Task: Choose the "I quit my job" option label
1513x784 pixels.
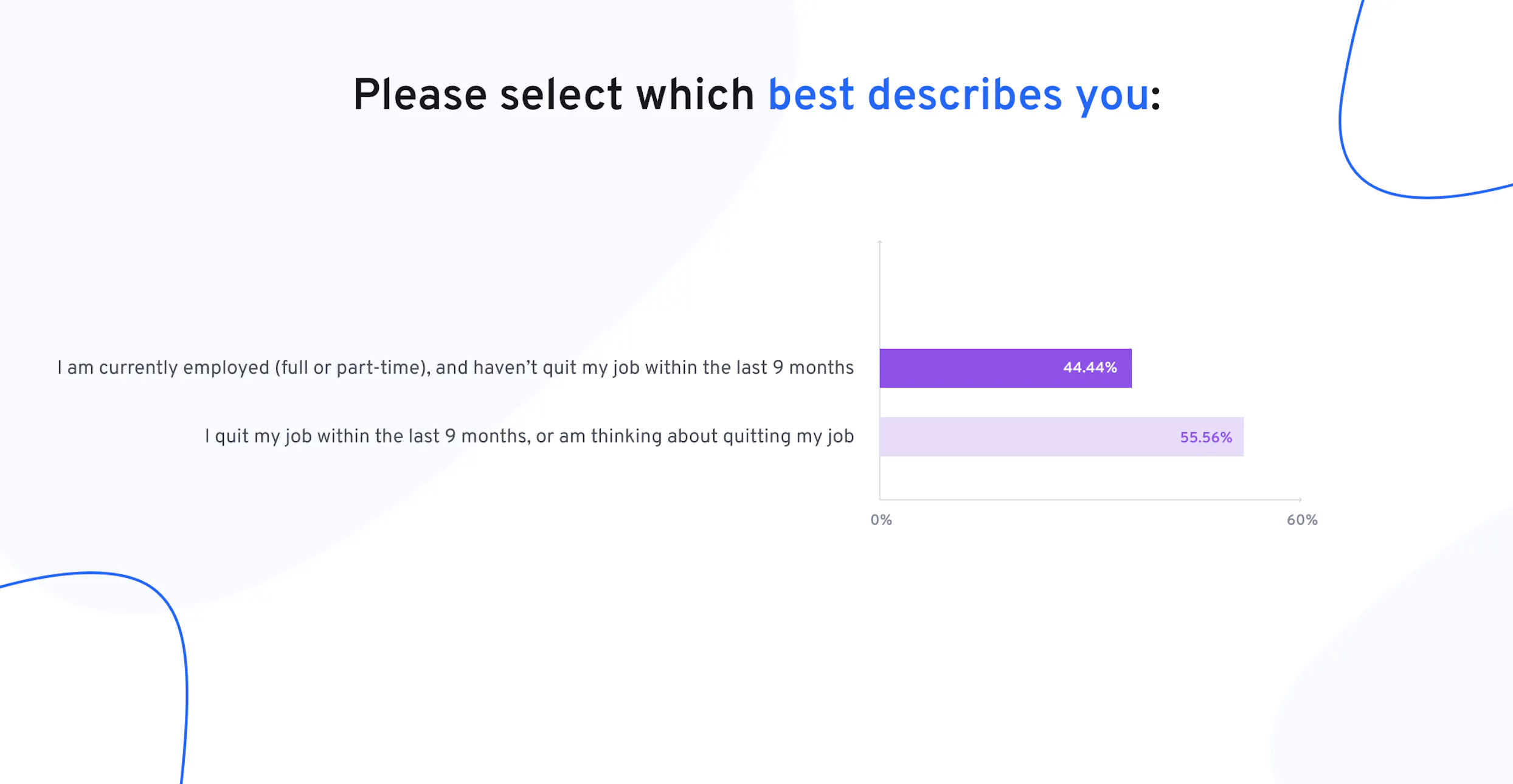Action: pos(529,436)
